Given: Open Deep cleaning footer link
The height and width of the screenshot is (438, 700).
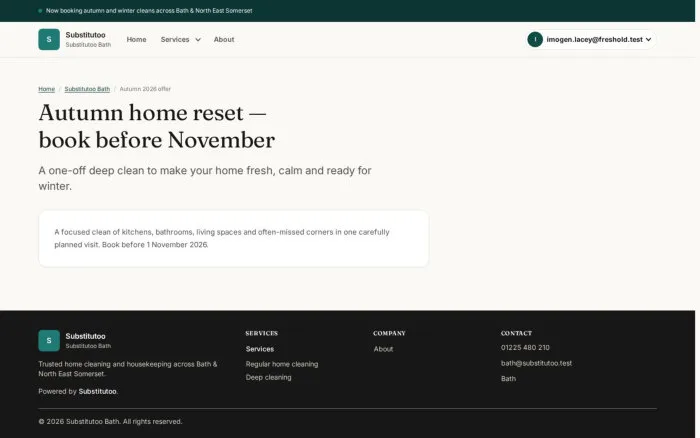Looking at the screenshot, I should [268, 377].
